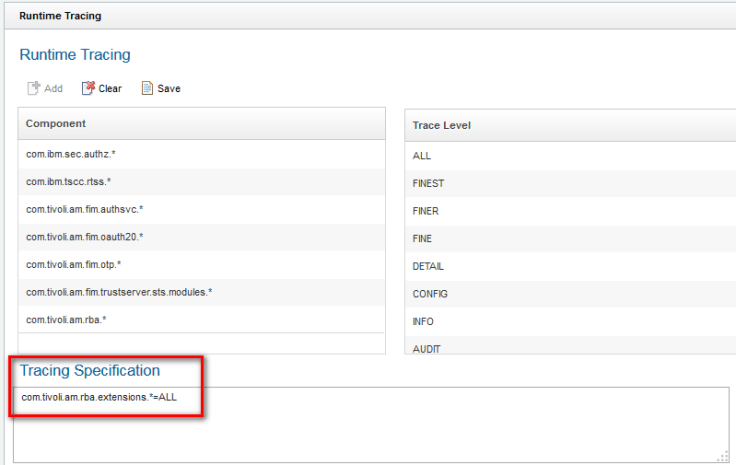Screen dimensions: 736x465
Task: Click the Save document icon
Action: pyautogui.click(x=147, y=88)
